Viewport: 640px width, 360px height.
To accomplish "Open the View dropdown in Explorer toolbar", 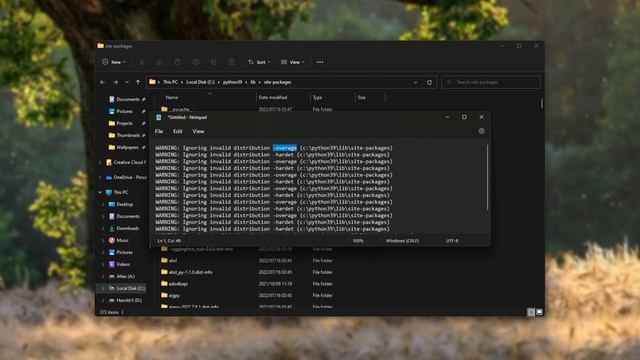I will coord(292,62).
